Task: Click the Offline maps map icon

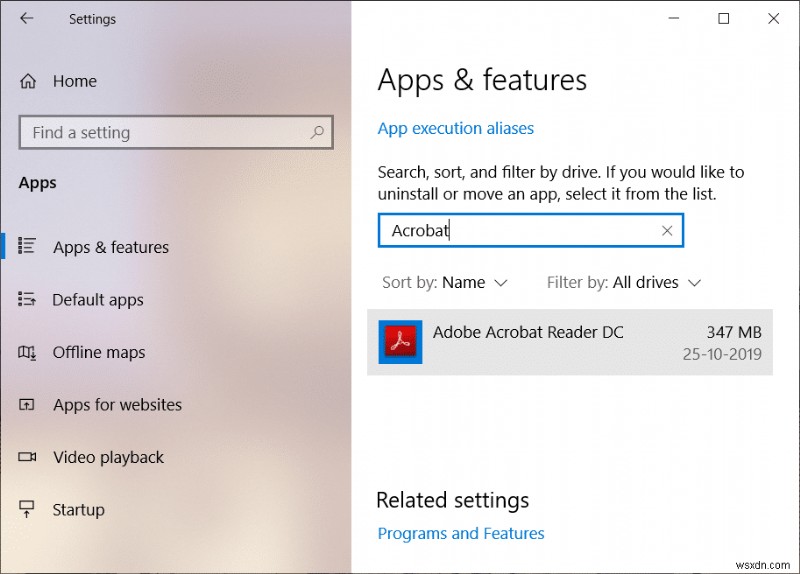Action: (27, 352)
